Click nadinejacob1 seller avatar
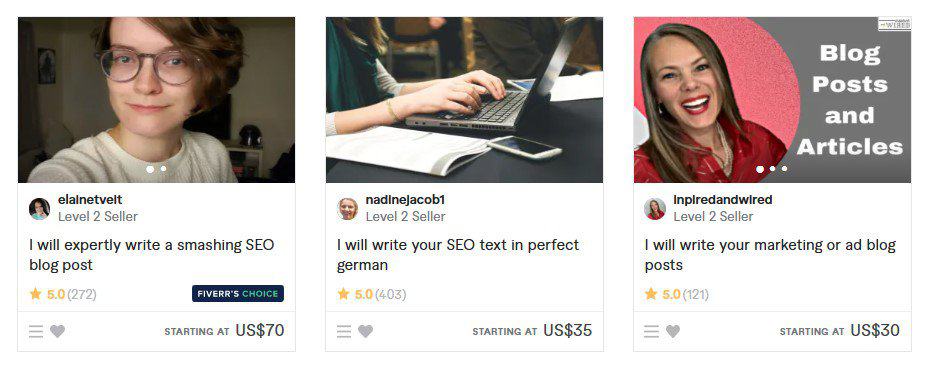Image resolution: width=936 pixels, height=369 pixels. click(347, 209)
